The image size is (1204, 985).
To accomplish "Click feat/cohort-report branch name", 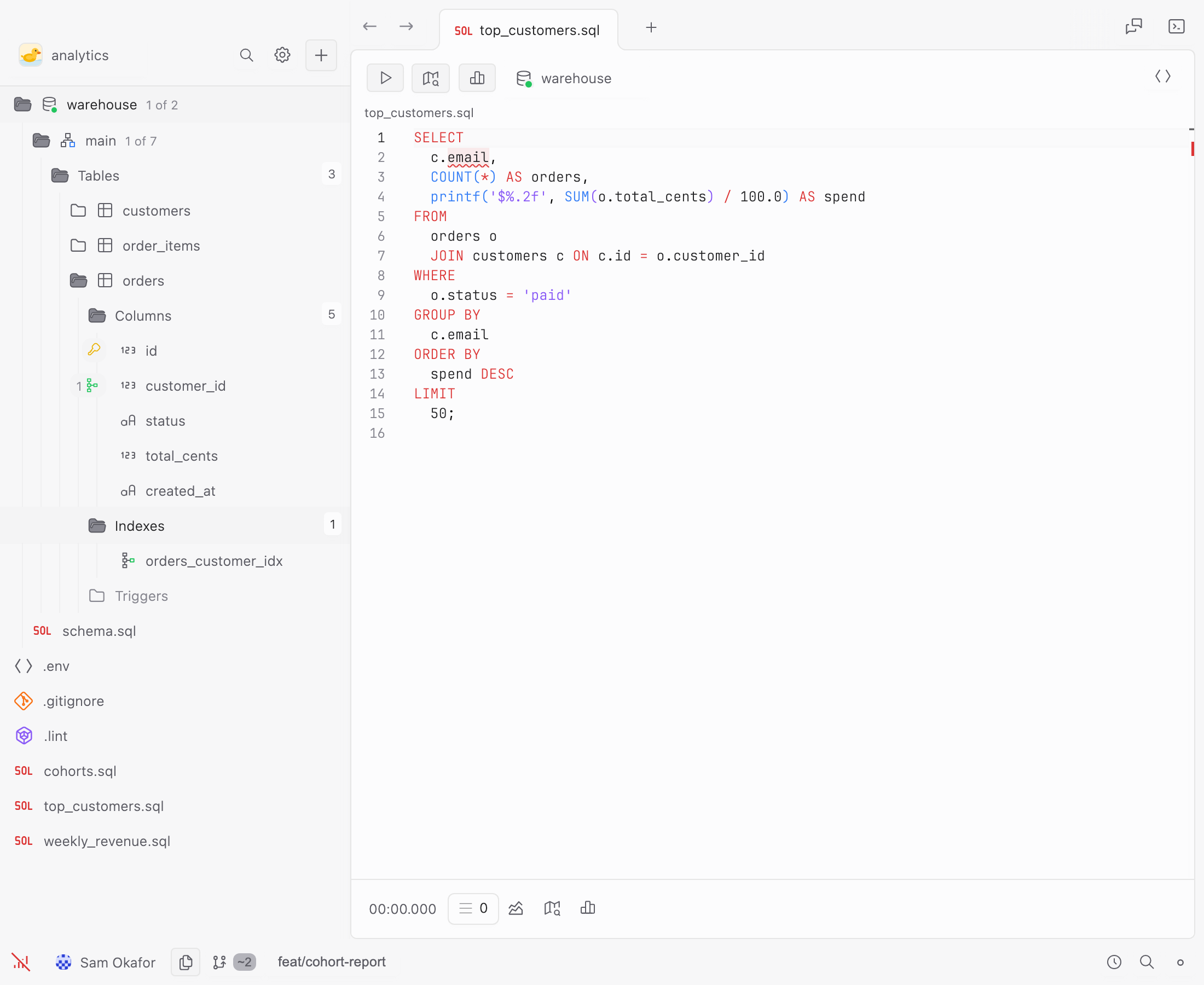I will click(331, 961).
